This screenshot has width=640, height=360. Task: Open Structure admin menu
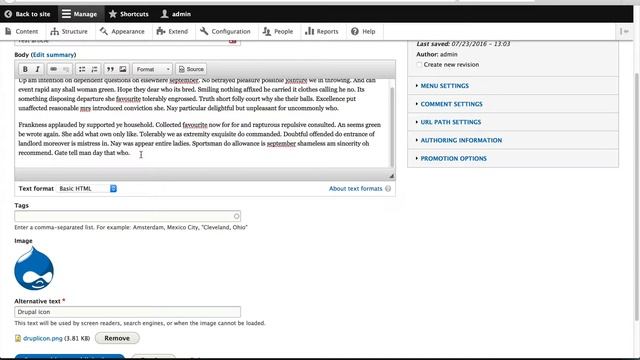pyautogui.click(x=69, y=31)
